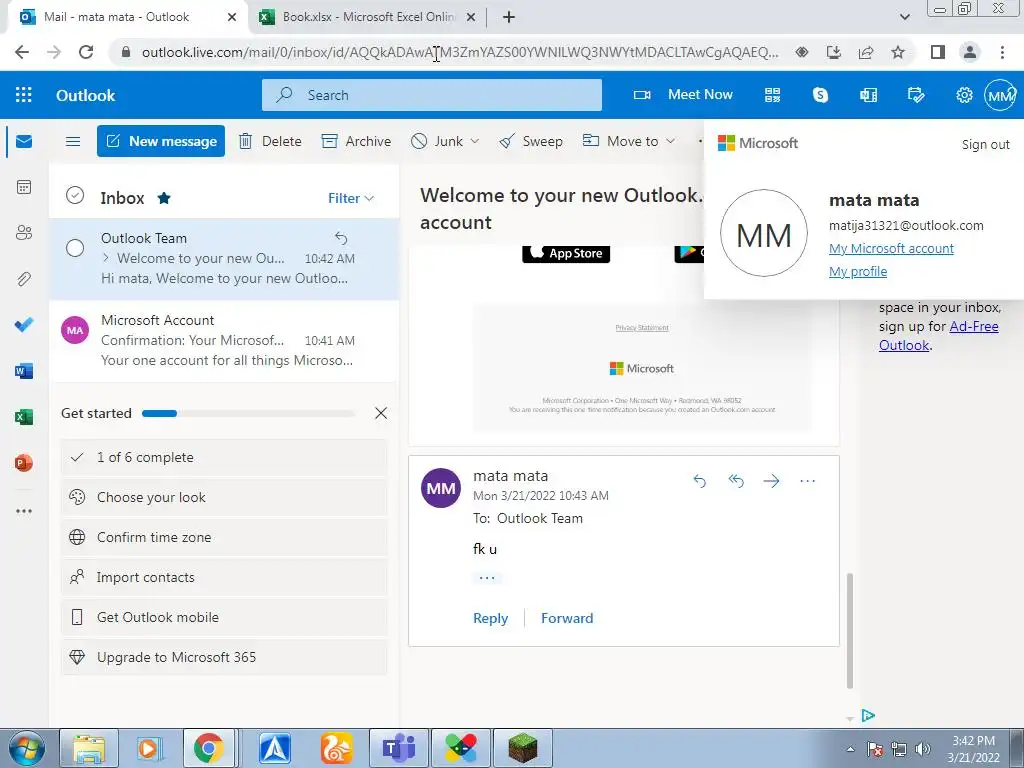1024x768 pixels.
Task: Open more actions ellipsis on mata mata message
Action: [x=807, y=481]
